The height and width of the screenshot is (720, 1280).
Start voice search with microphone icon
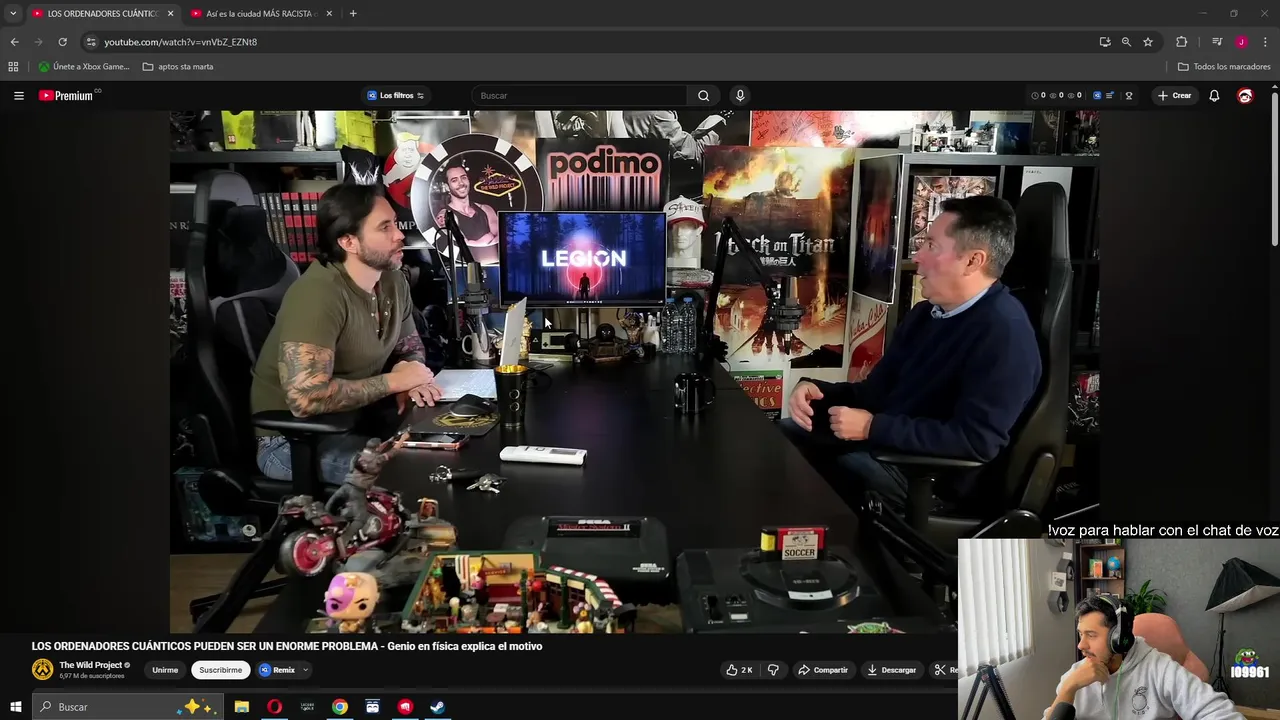coord(740,96)
